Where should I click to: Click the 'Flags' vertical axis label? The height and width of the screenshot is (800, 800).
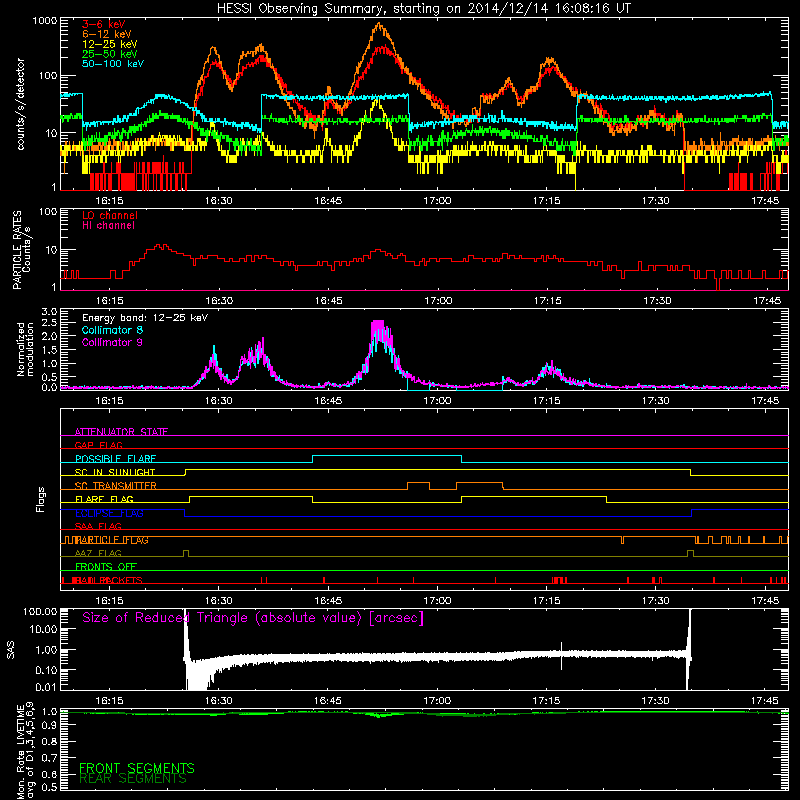tap(41, 499)
